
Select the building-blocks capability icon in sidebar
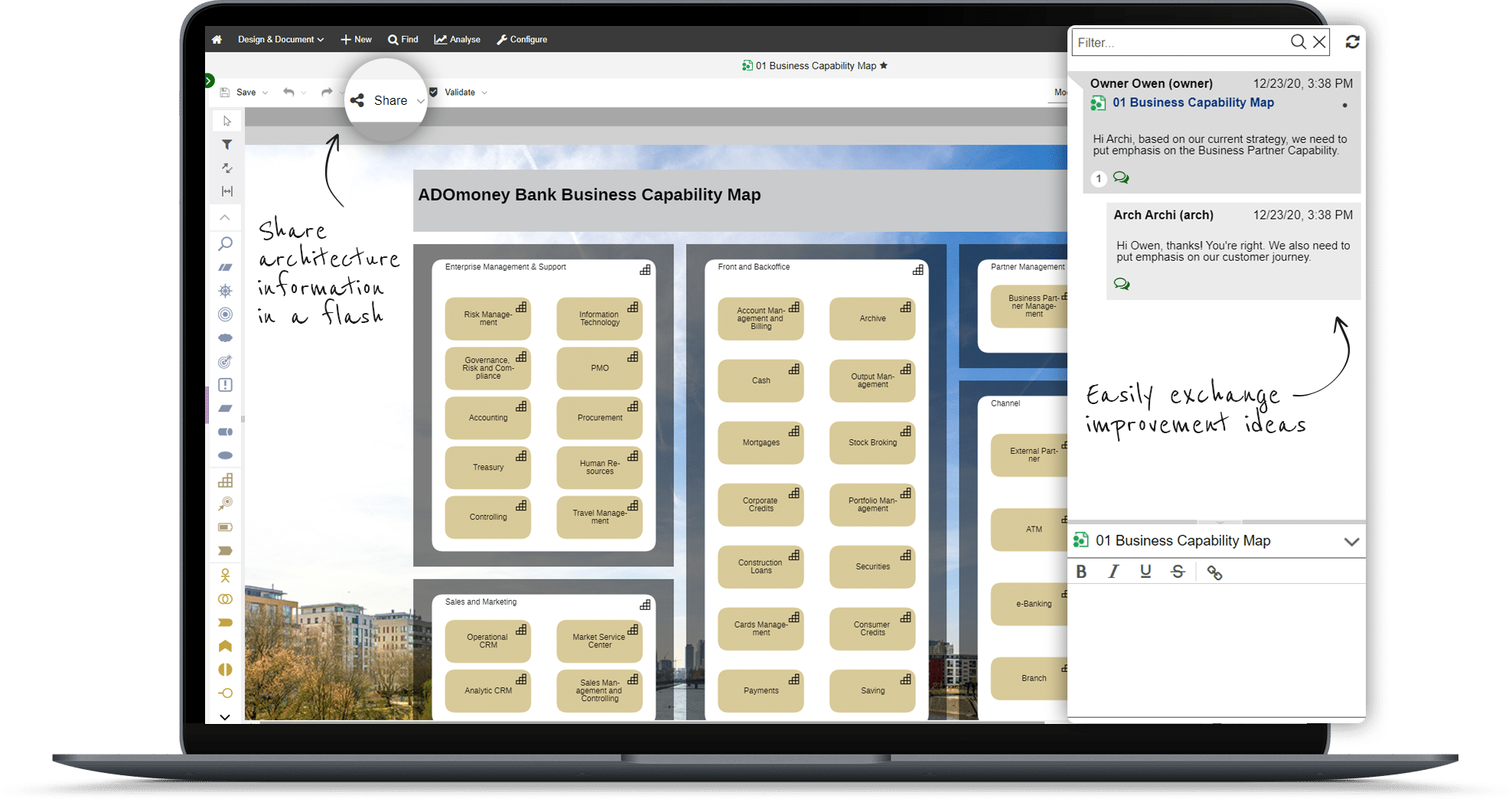pyautogui.click(x=225, y=480)
